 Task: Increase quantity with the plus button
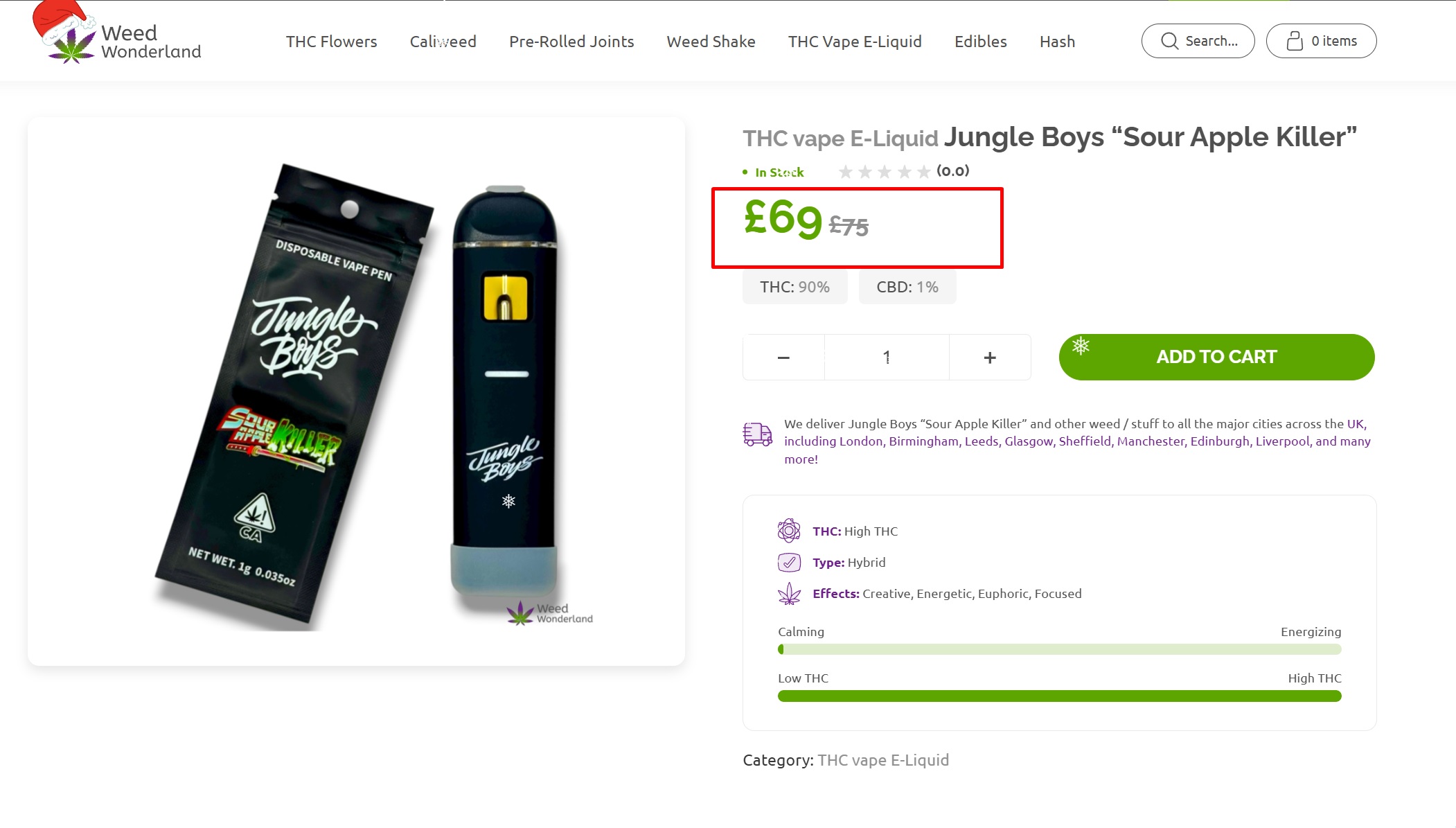click(x=990, y=358)
